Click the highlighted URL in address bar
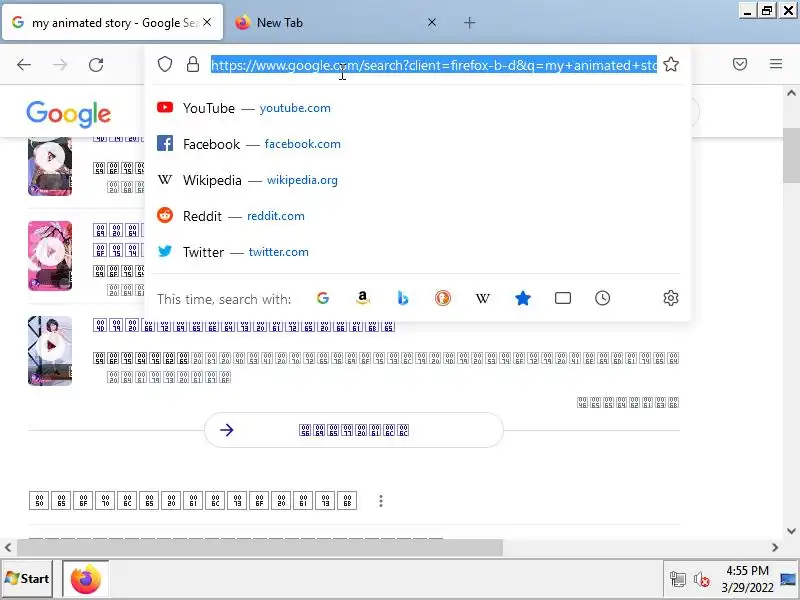 coord(434,65)
